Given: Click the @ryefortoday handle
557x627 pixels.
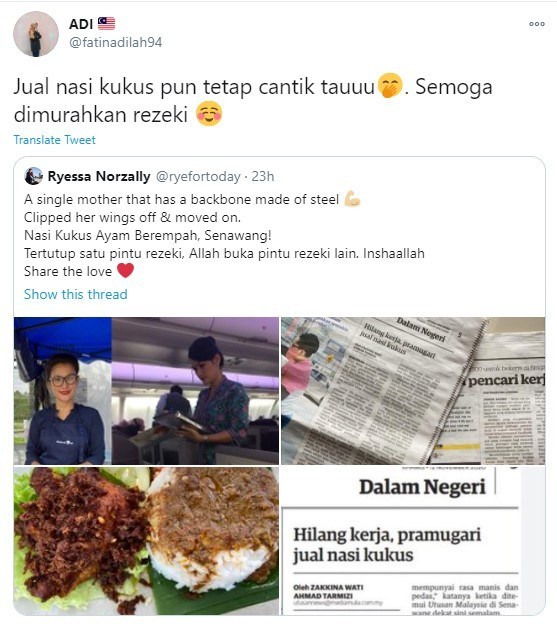Looking at the screenshot, I should pos(198,176).
